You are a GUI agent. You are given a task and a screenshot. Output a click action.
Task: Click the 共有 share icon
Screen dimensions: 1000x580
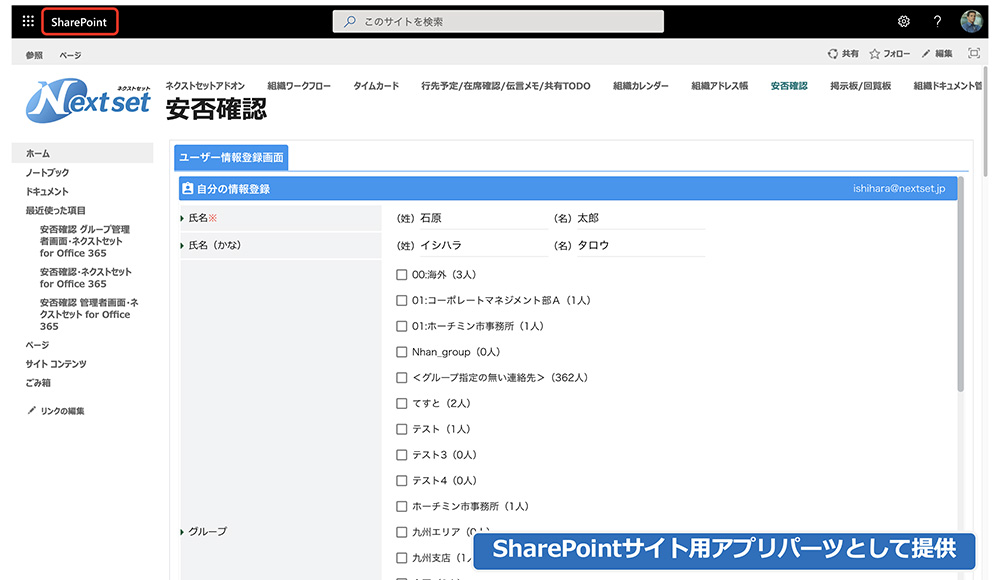[840, 53]
